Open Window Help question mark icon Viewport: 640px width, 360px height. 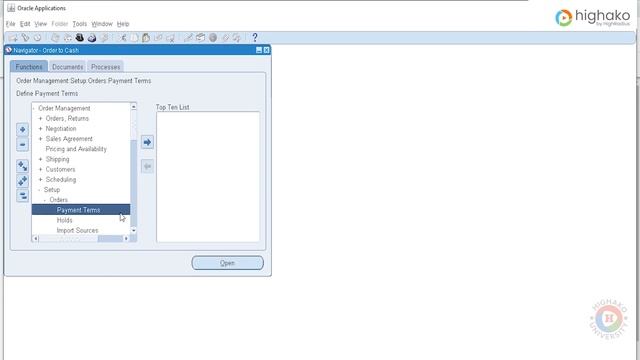pos(255,38)
